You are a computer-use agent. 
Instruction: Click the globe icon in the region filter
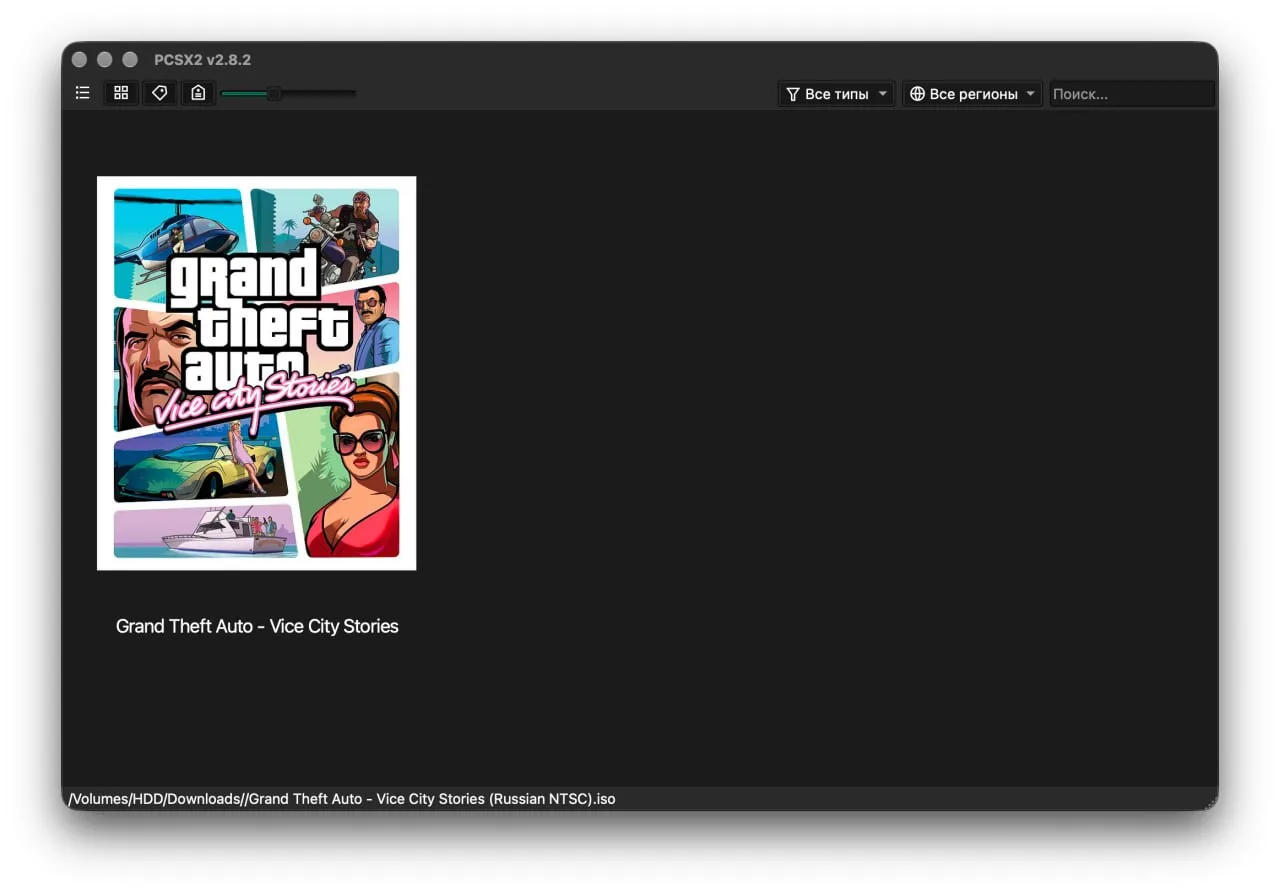pyautogui.click(x=917, y=94)
